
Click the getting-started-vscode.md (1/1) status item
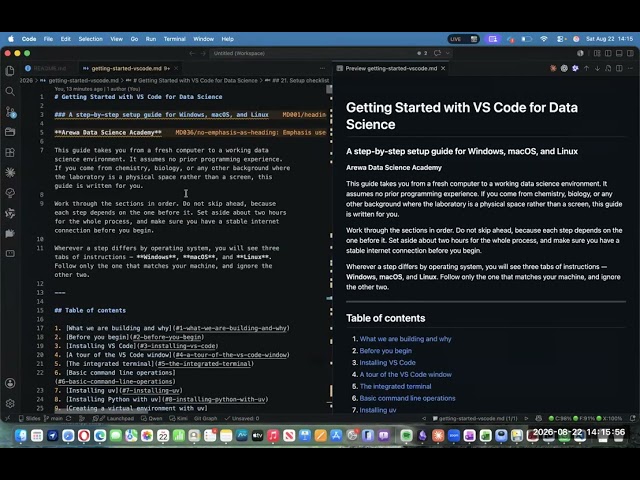coord(475,418)
